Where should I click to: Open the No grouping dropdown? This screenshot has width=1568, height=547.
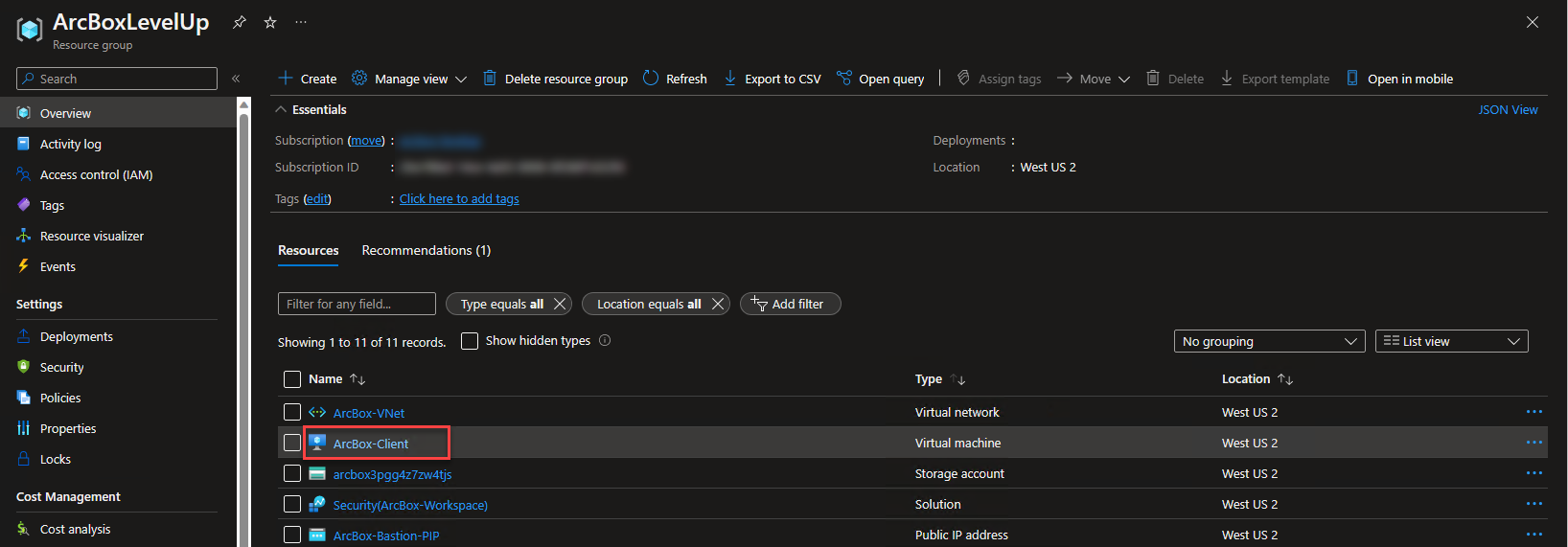click(1270, 341)
